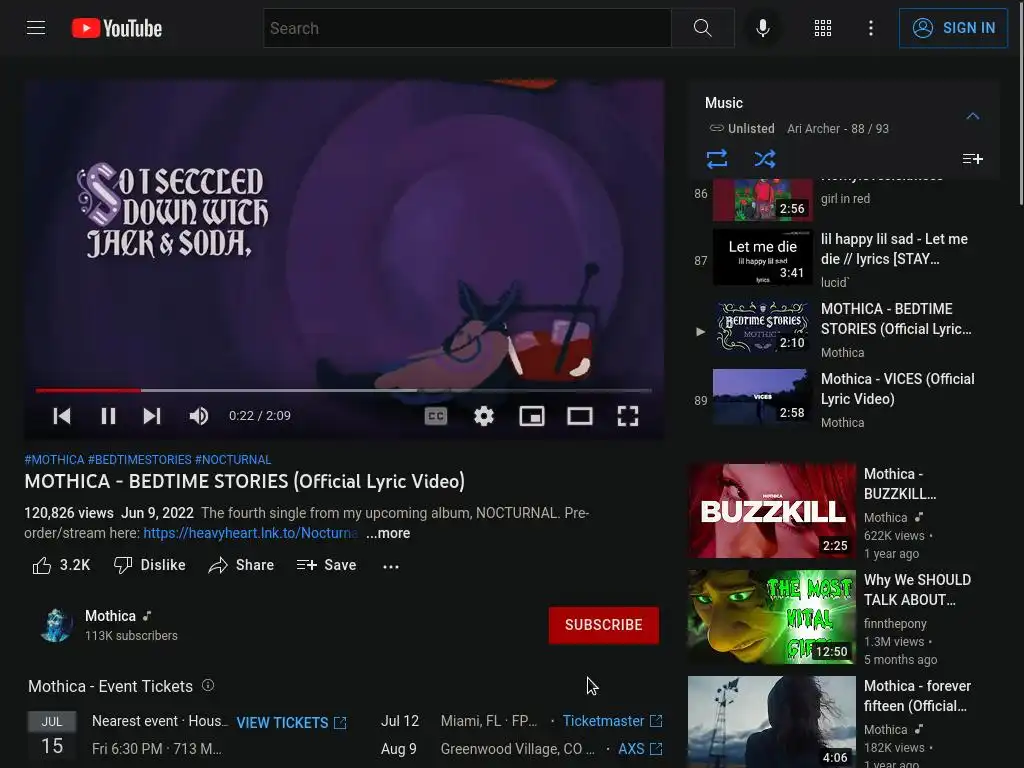Screen dimensions: 1024x768
Task: Click the Ari Archer playlist owner
Action: coord(813,129)
